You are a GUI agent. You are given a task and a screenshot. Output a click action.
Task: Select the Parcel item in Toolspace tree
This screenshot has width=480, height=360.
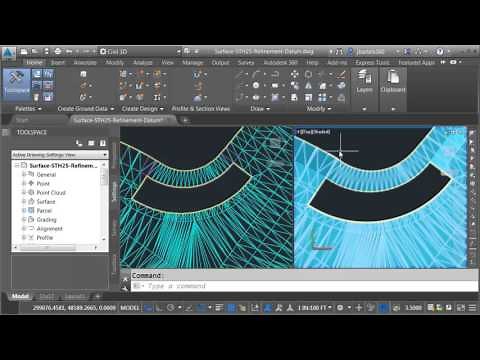click(44, 210)
